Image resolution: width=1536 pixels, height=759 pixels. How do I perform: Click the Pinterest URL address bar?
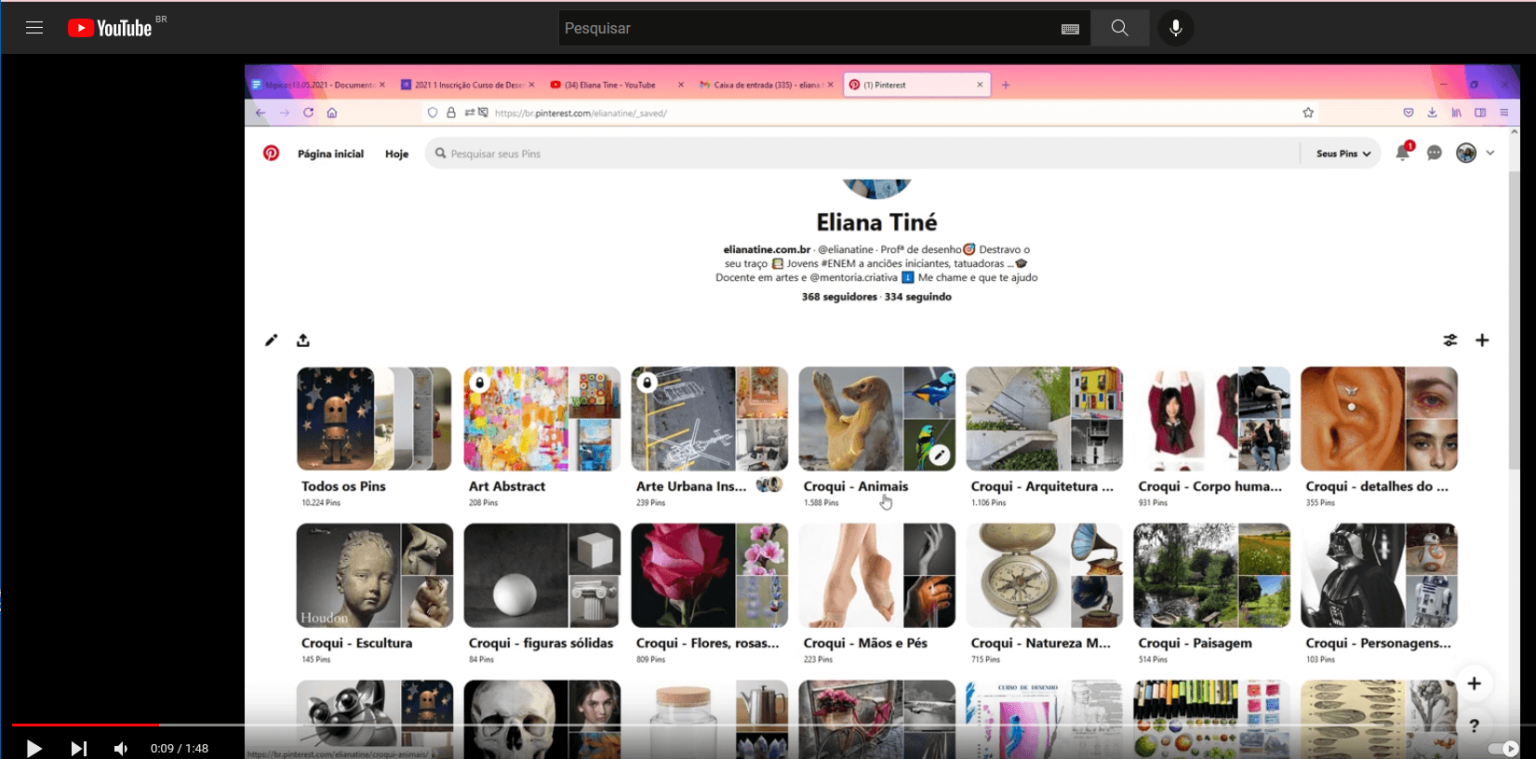coord(872,113)
